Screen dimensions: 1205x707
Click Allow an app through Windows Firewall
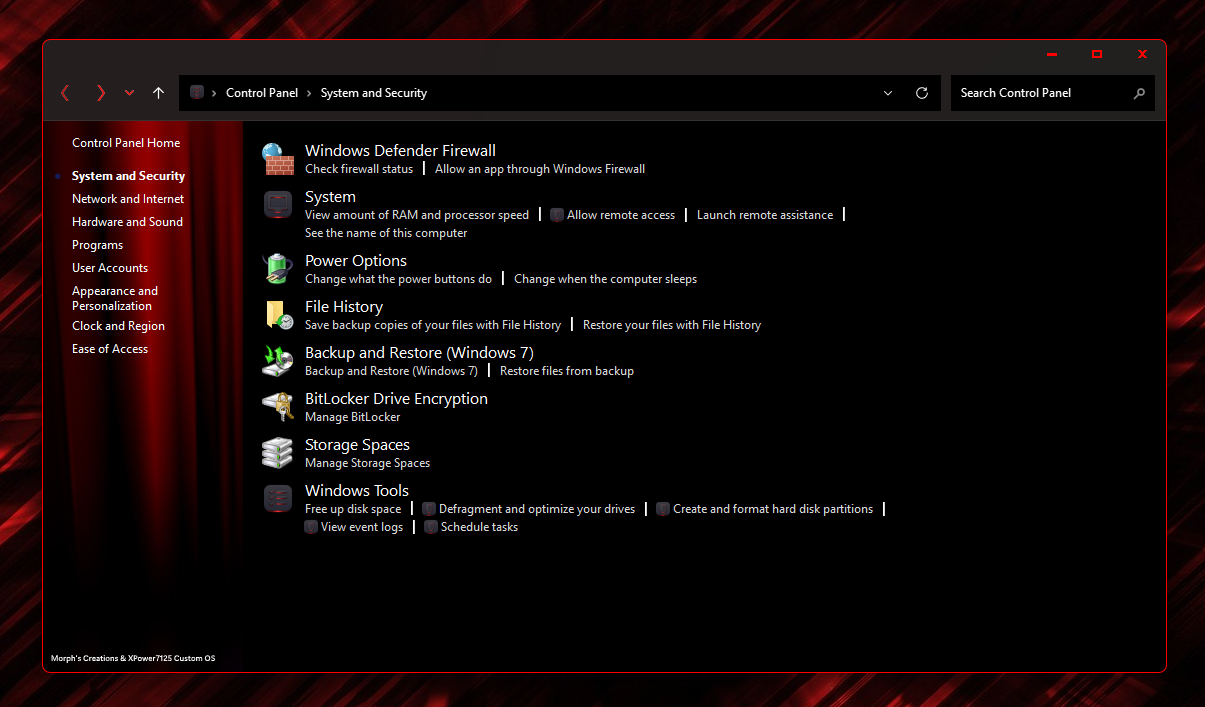coord(540,169)
